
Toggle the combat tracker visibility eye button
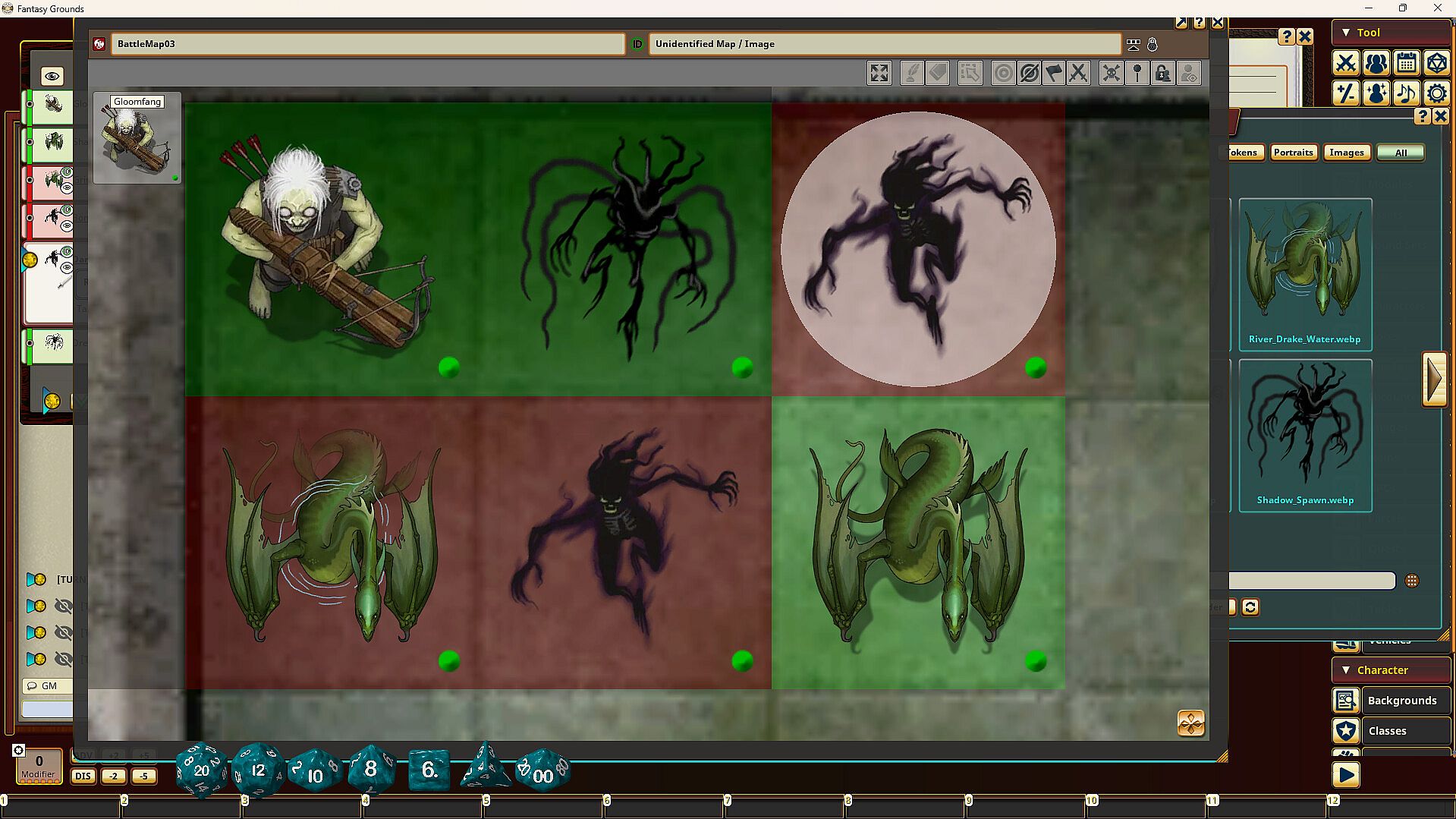(x=52, y=76)
